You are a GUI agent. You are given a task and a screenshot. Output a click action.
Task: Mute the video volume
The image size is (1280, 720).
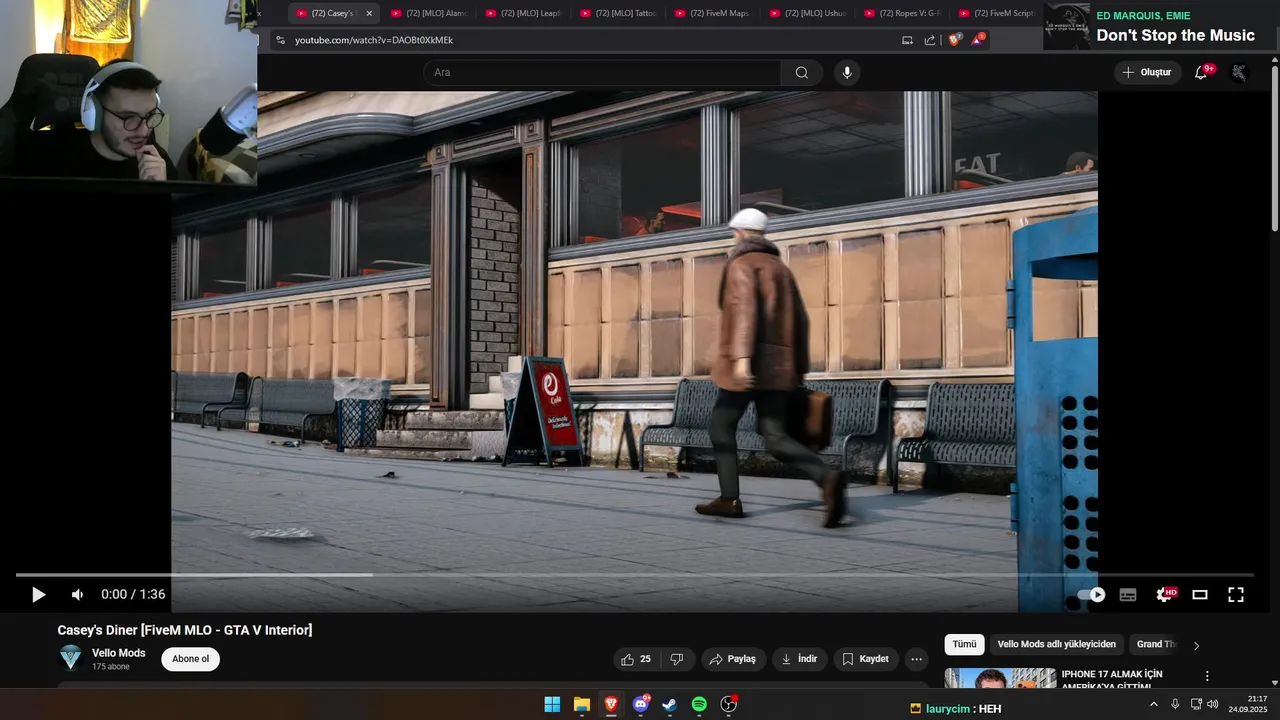click(x=78, y=594)
